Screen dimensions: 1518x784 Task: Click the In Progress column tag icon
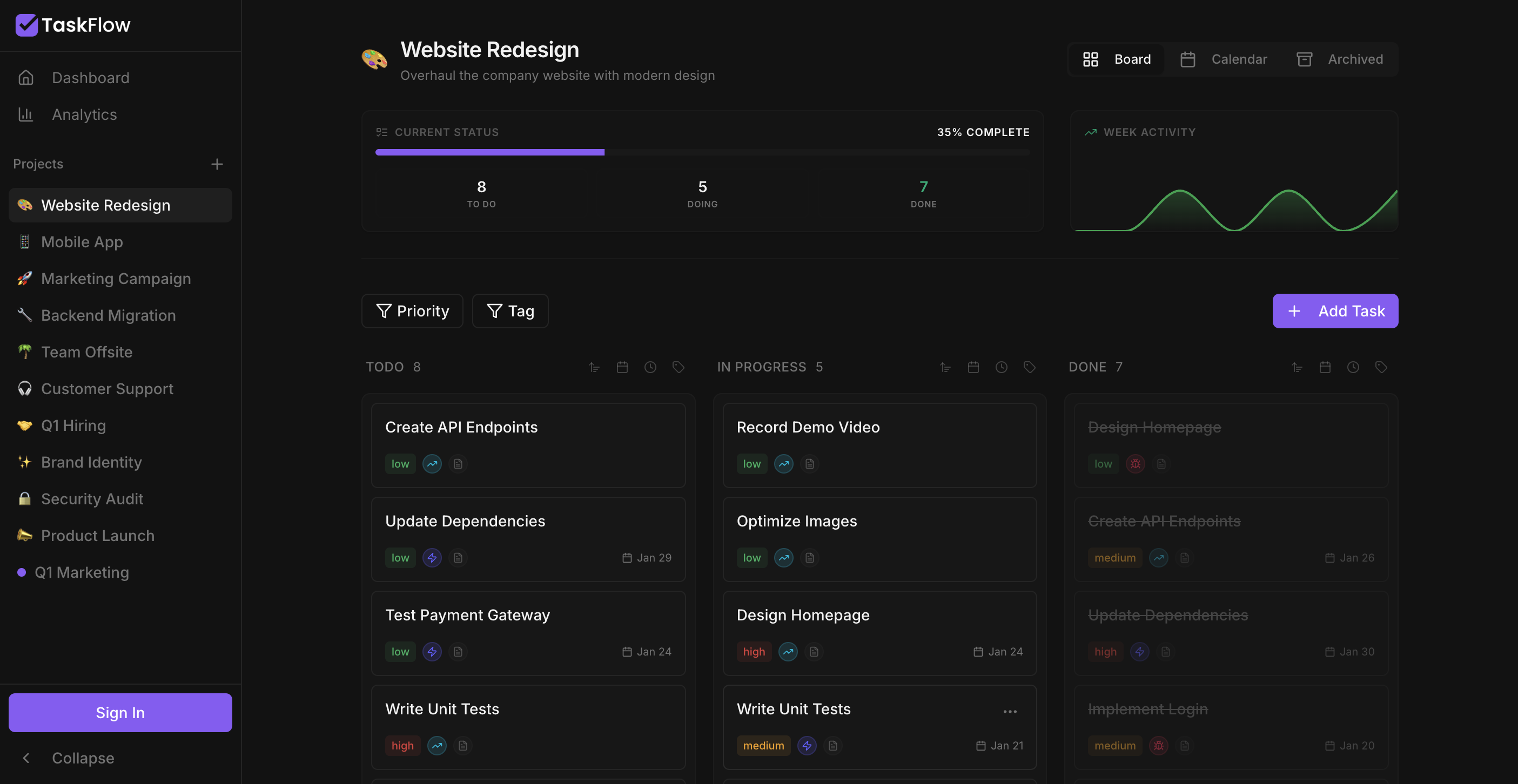click(x=1030, y=367)
